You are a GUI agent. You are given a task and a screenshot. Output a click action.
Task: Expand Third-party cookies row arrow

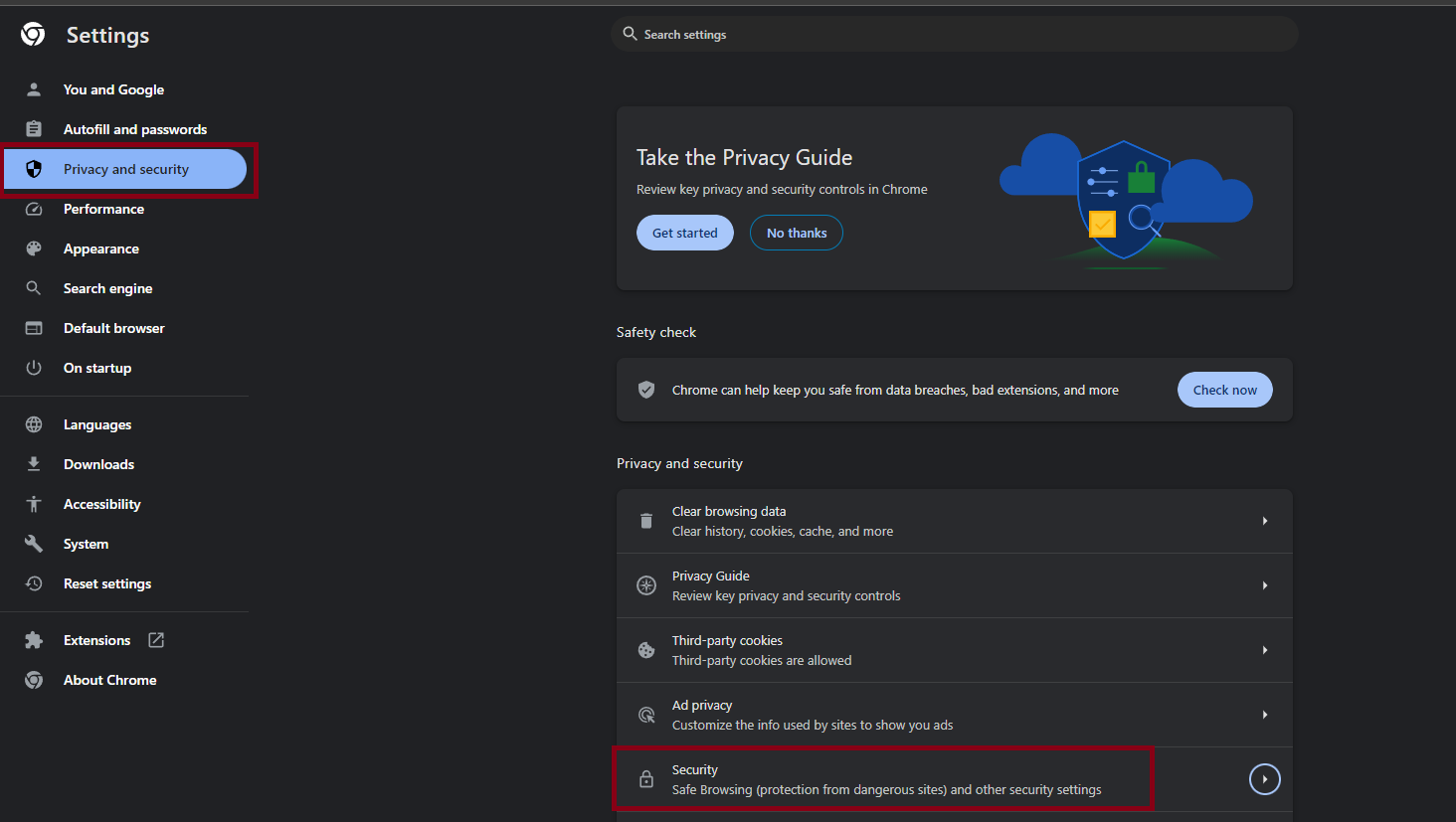point(1264,650)
